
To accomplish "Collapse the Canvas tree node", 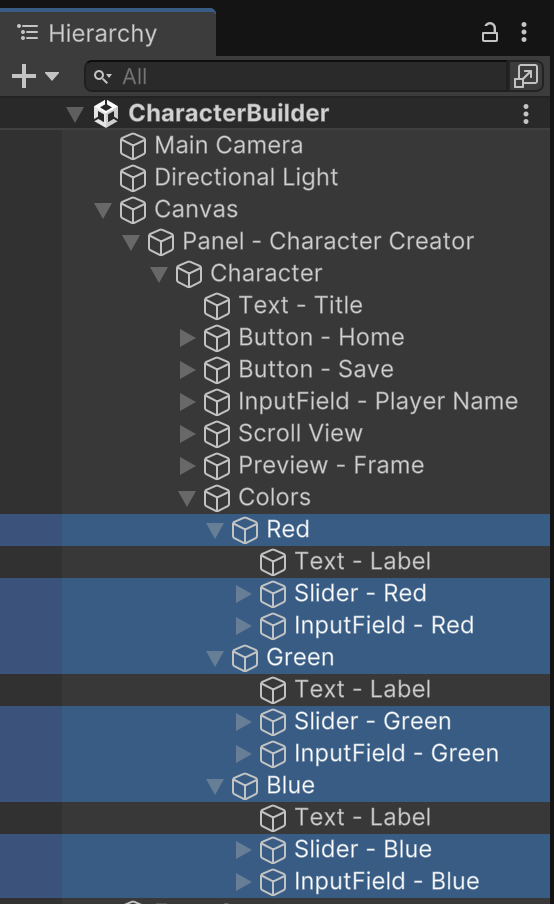I will (103, 210).
